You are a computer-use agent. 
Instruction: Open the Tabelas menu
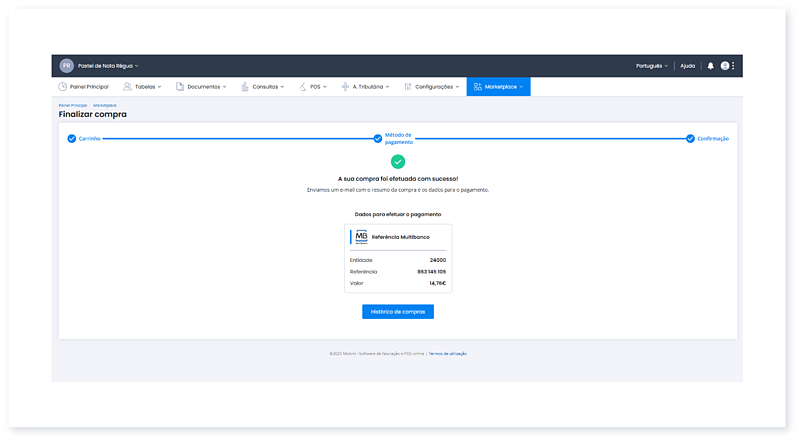[145, 87]
